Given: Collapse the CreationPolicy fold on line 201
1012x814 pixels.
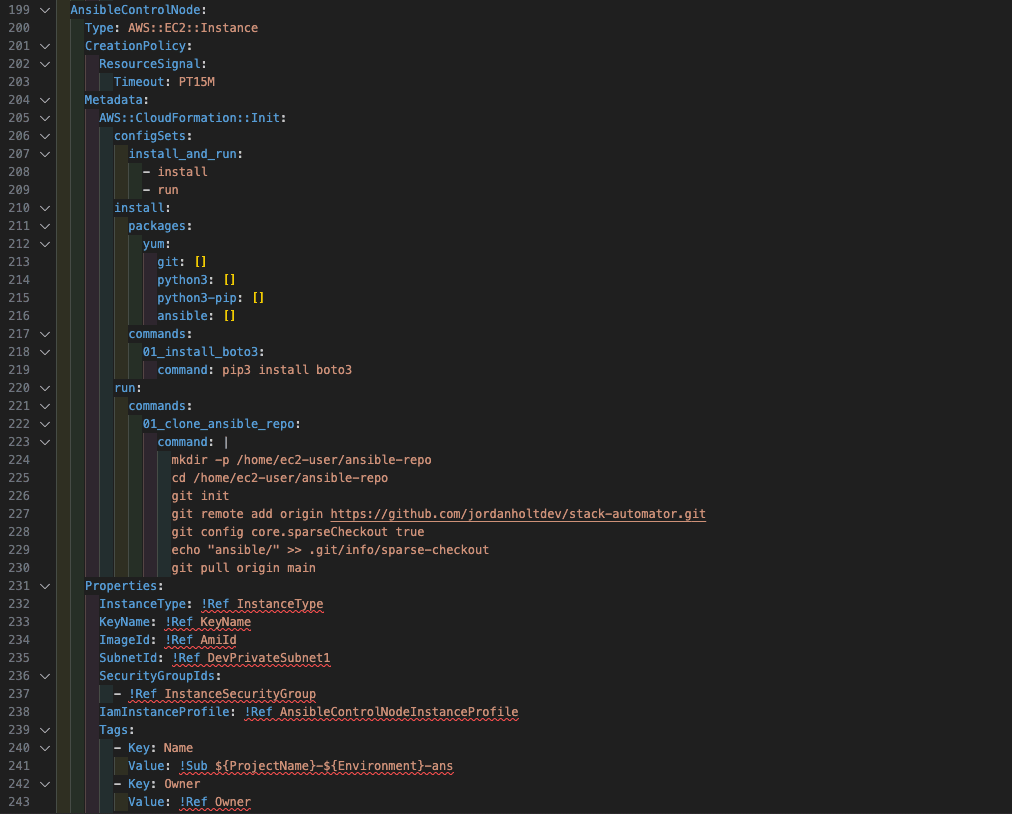Looking at the screenshot, I should pyautogui.click(x=45, y=46).
